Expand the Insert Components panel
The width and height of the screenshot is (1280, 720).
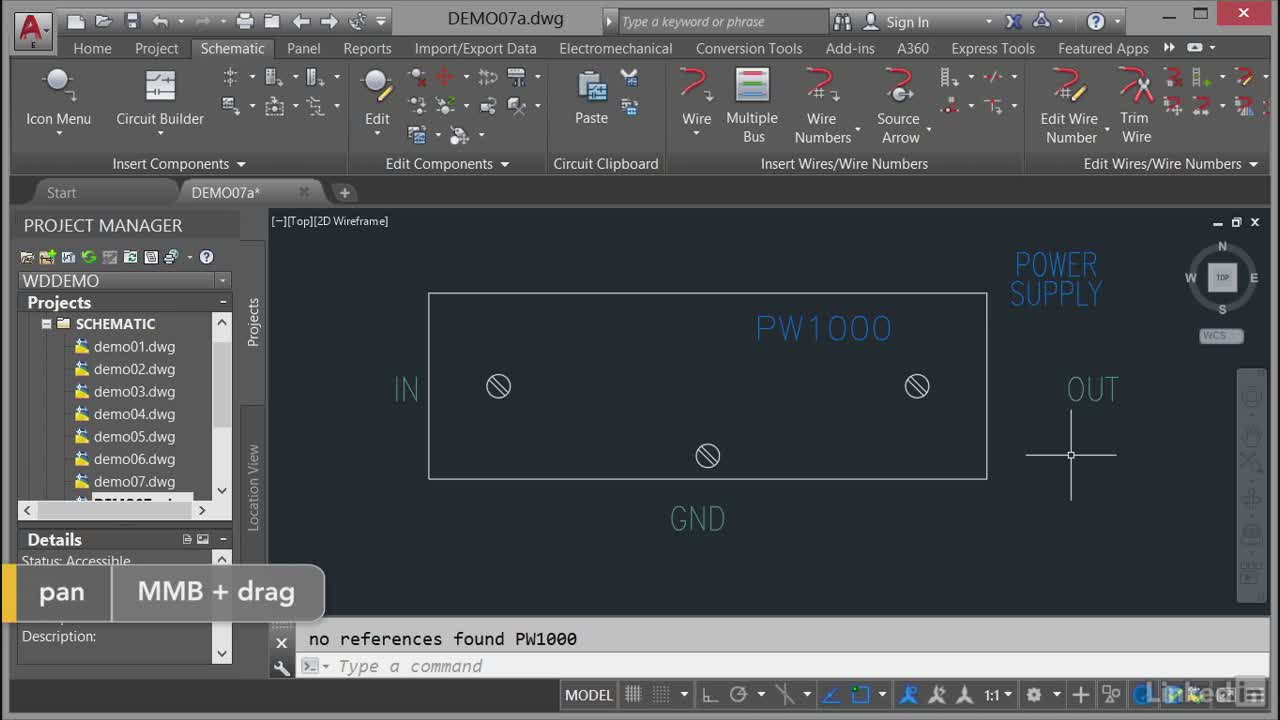[x=179, y=164]
